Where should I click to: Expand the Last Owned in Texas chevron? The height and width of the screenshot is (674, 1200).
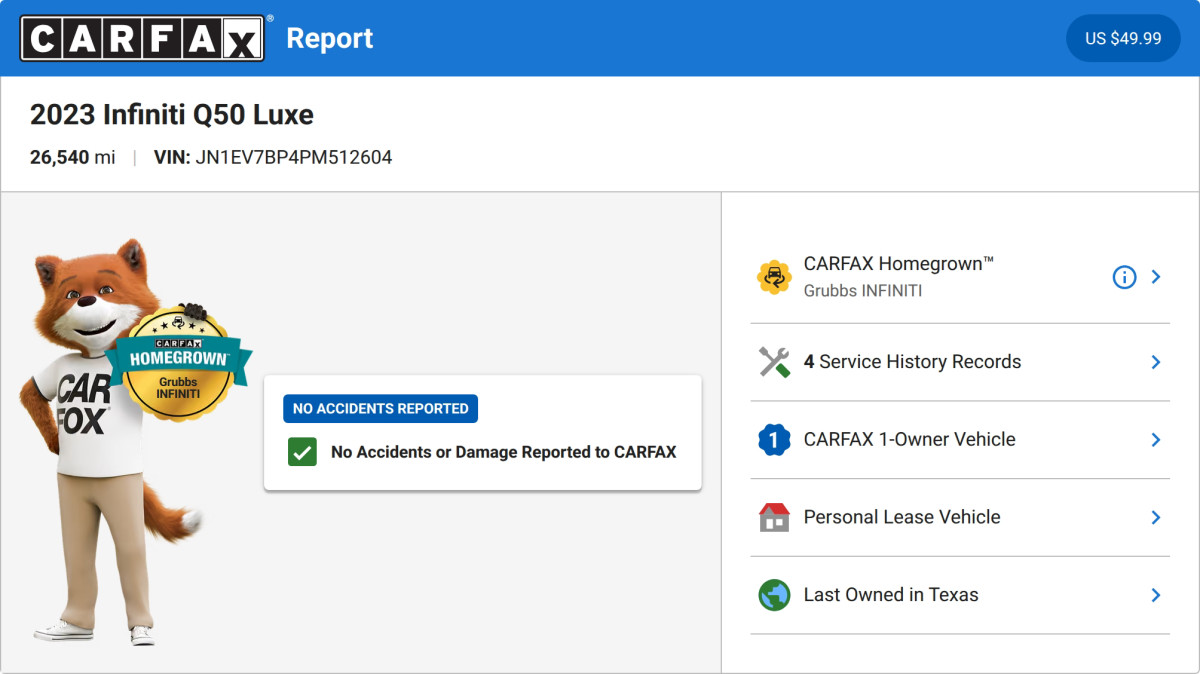point(1156,595)
